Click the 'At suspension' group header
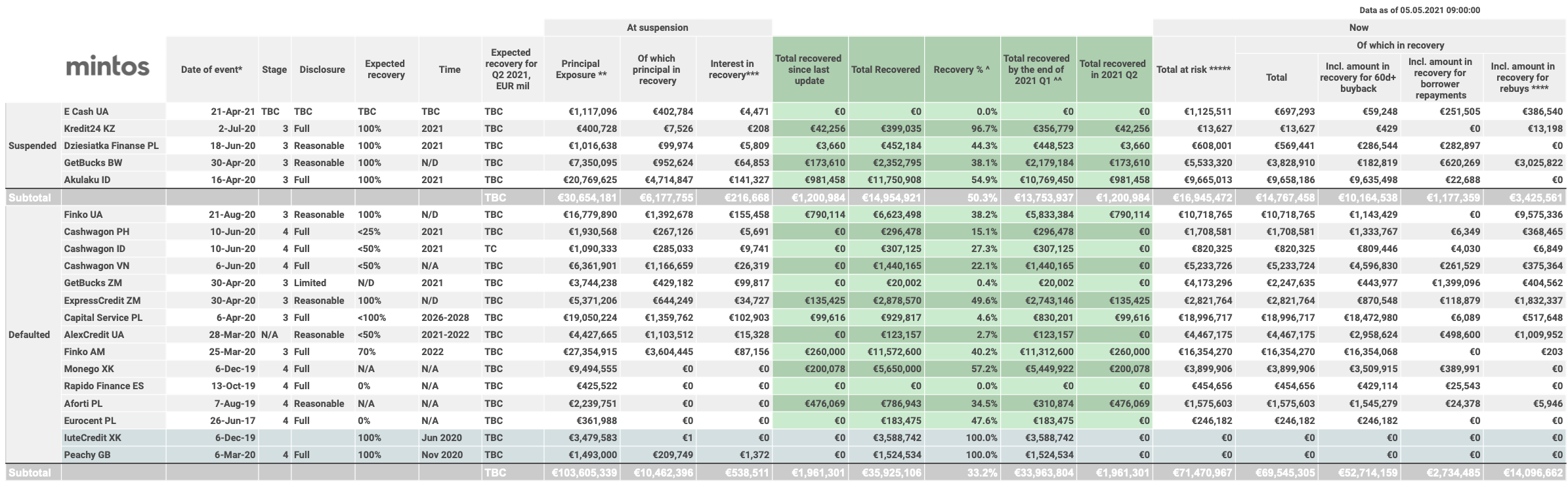The height and width of the screenshot is (487, 1568). pyautogui.click(x=657, y=28)
